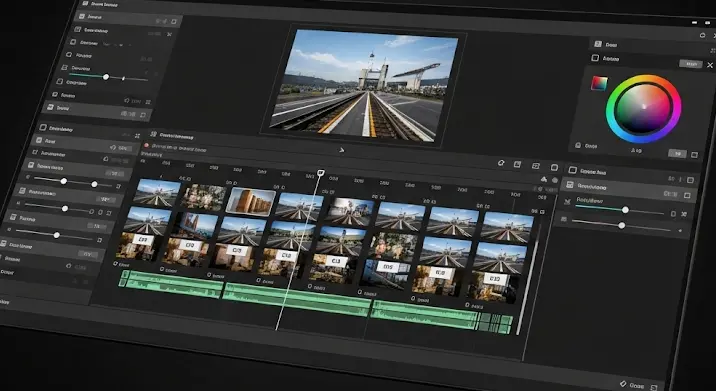
Task: Click the gray button at the color panel's bottom right
Action: pos(677,153)
